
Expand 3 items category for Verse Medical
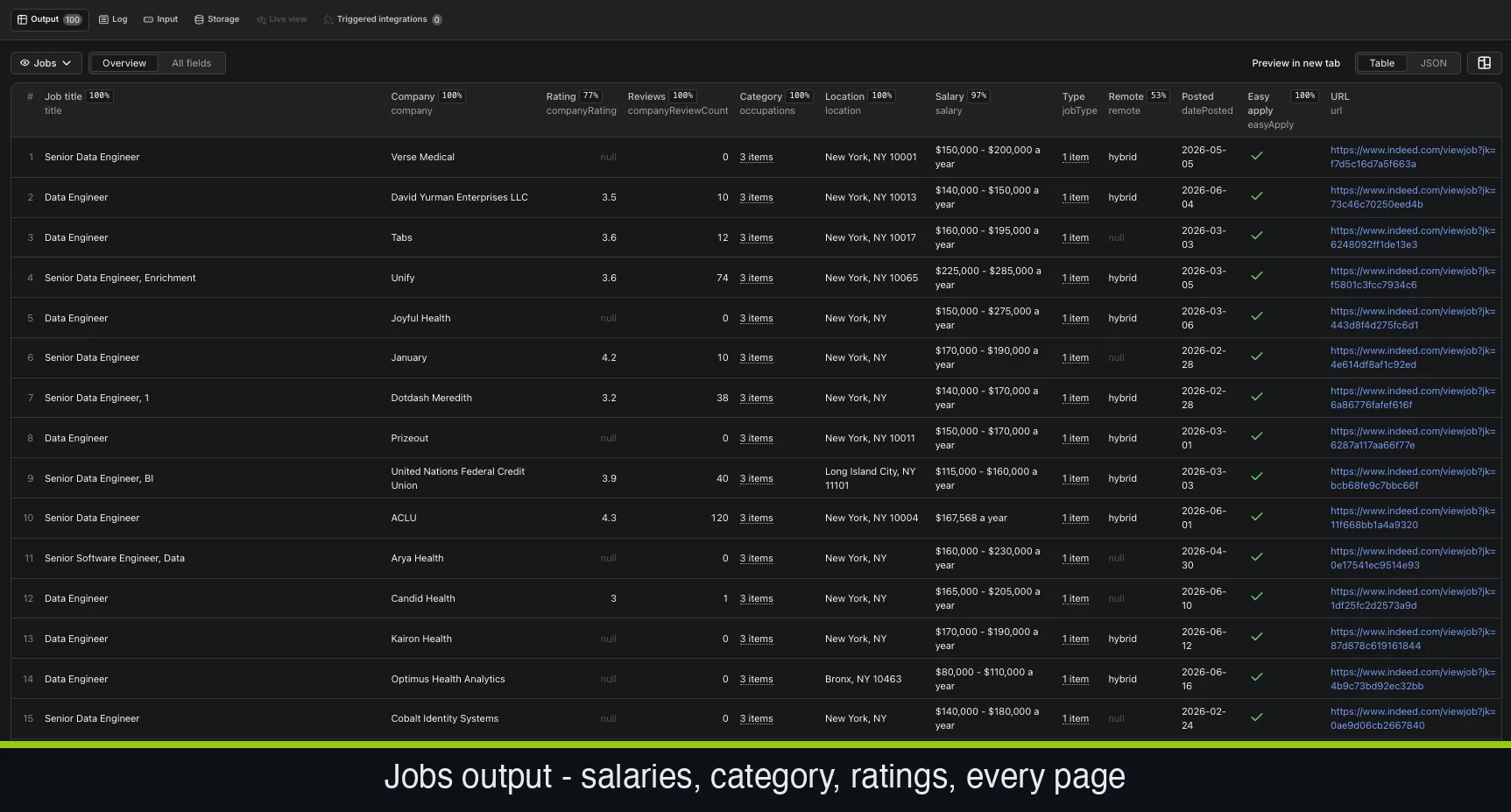(756, 158)
